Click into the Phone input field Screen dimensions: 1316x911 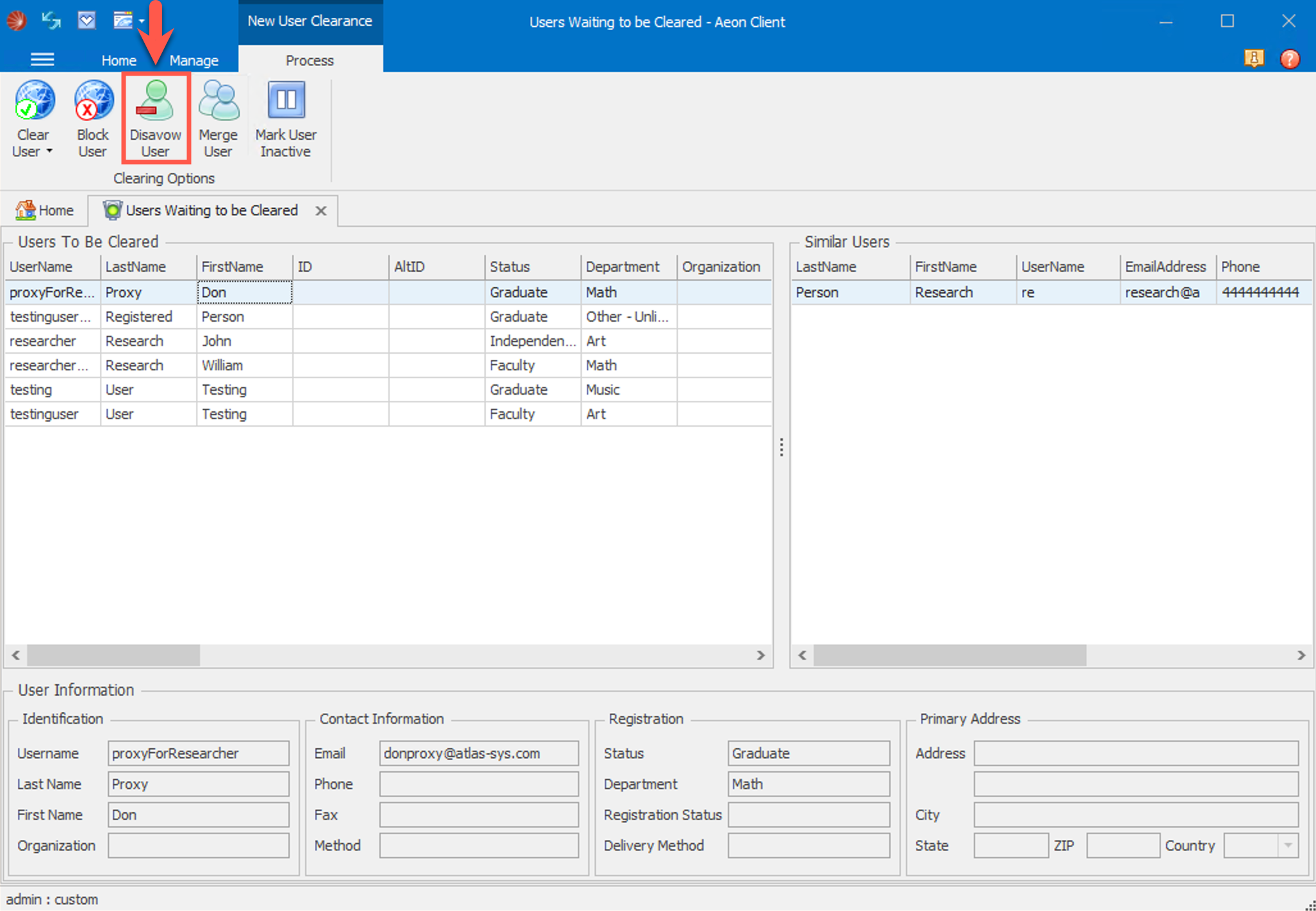coord(479,784)
